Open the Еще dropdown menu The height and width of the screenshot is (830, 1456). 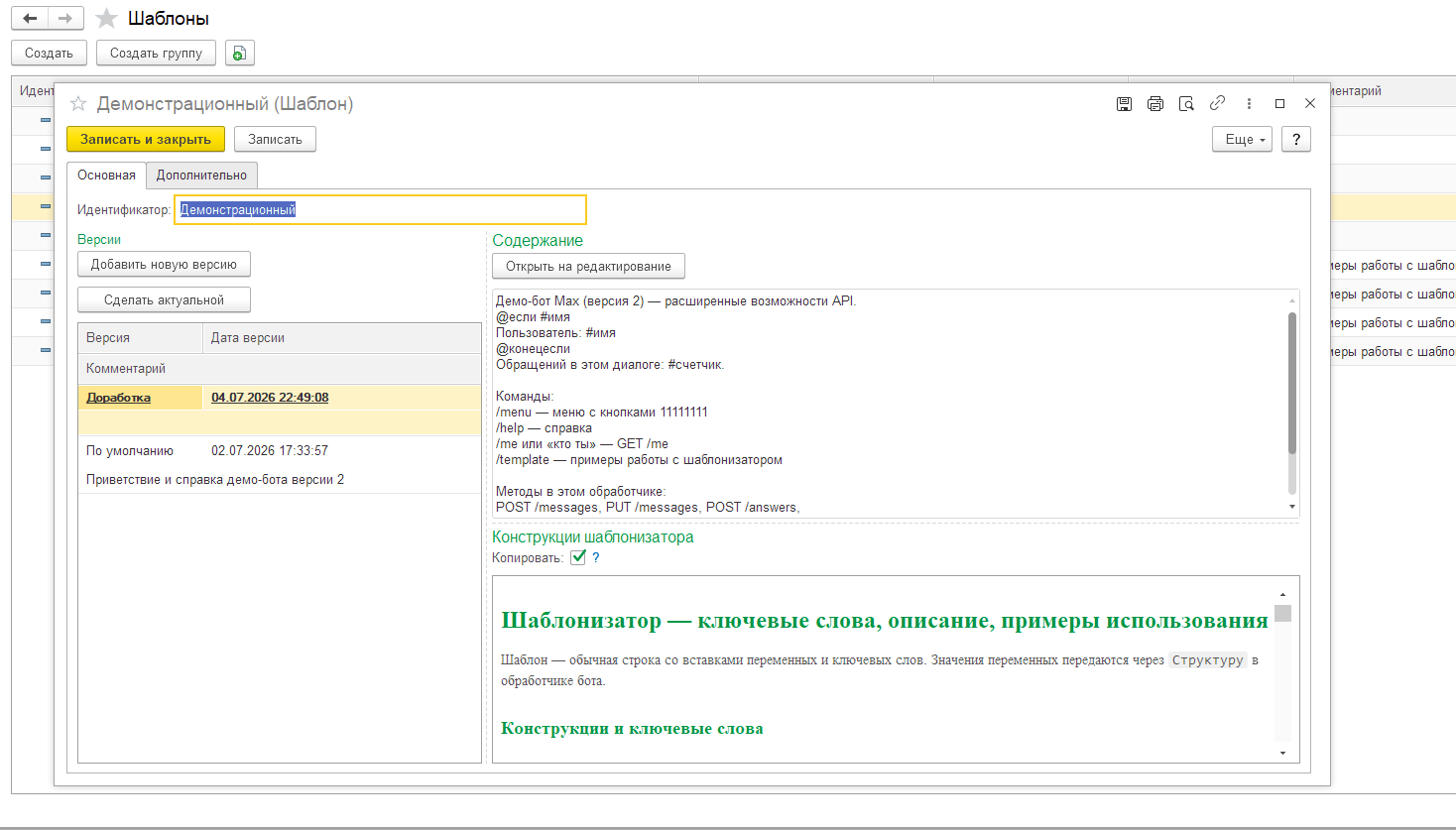1242,140
